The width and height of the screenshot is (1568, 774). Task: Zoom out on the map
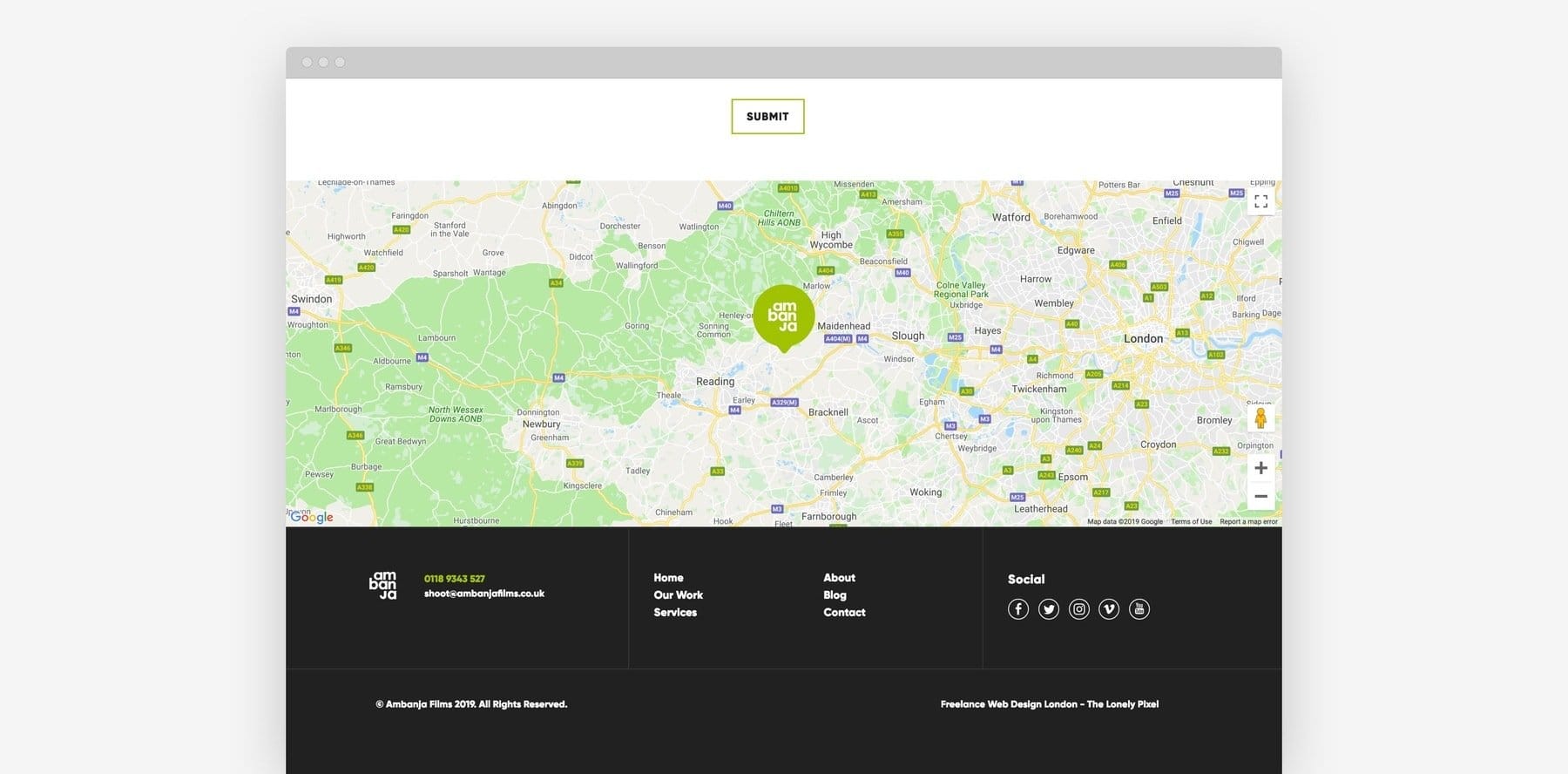click(1260, 496)
